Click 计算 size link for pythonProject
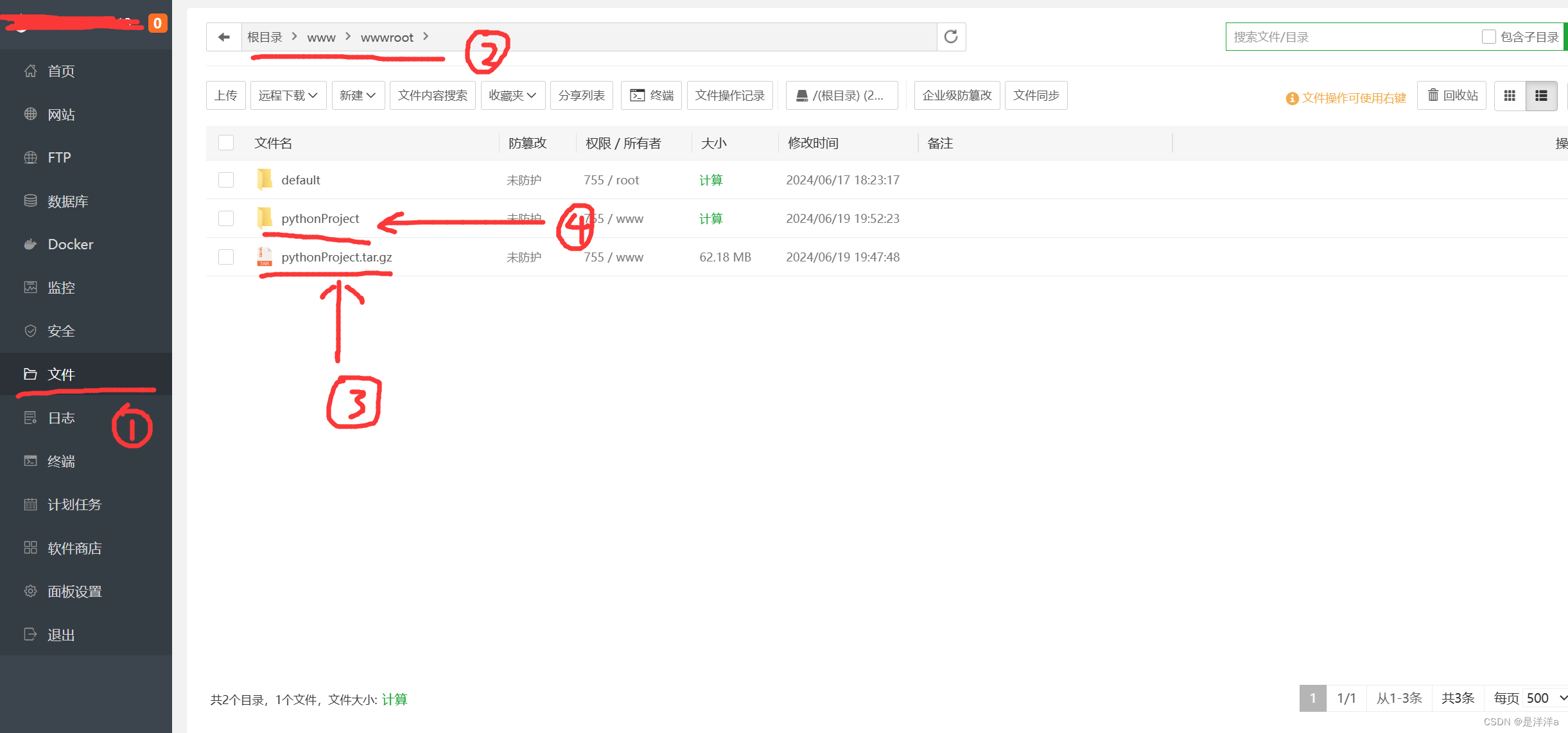Image resolution: width=1568 pixels, height=733 pixels. click(710, 218)
